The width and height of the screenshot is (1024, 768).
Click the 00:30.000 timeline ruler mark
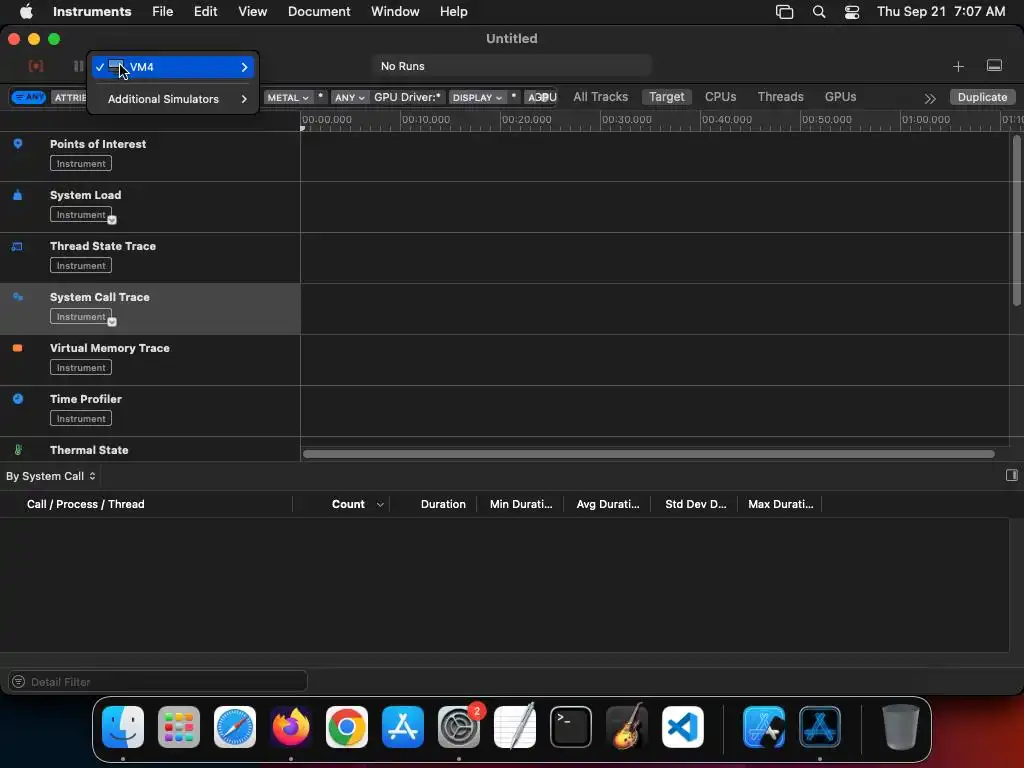626,120
